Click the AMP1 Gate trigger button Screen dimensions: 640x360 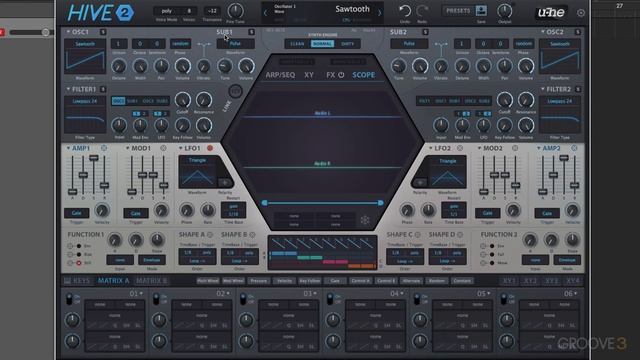coord(77,213)
